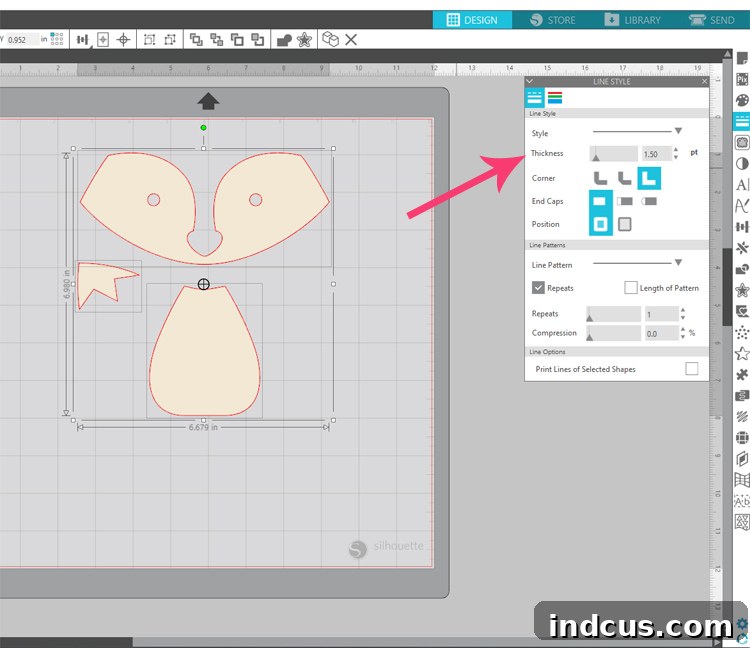Open the Text Style panel icon

(742, 185)
